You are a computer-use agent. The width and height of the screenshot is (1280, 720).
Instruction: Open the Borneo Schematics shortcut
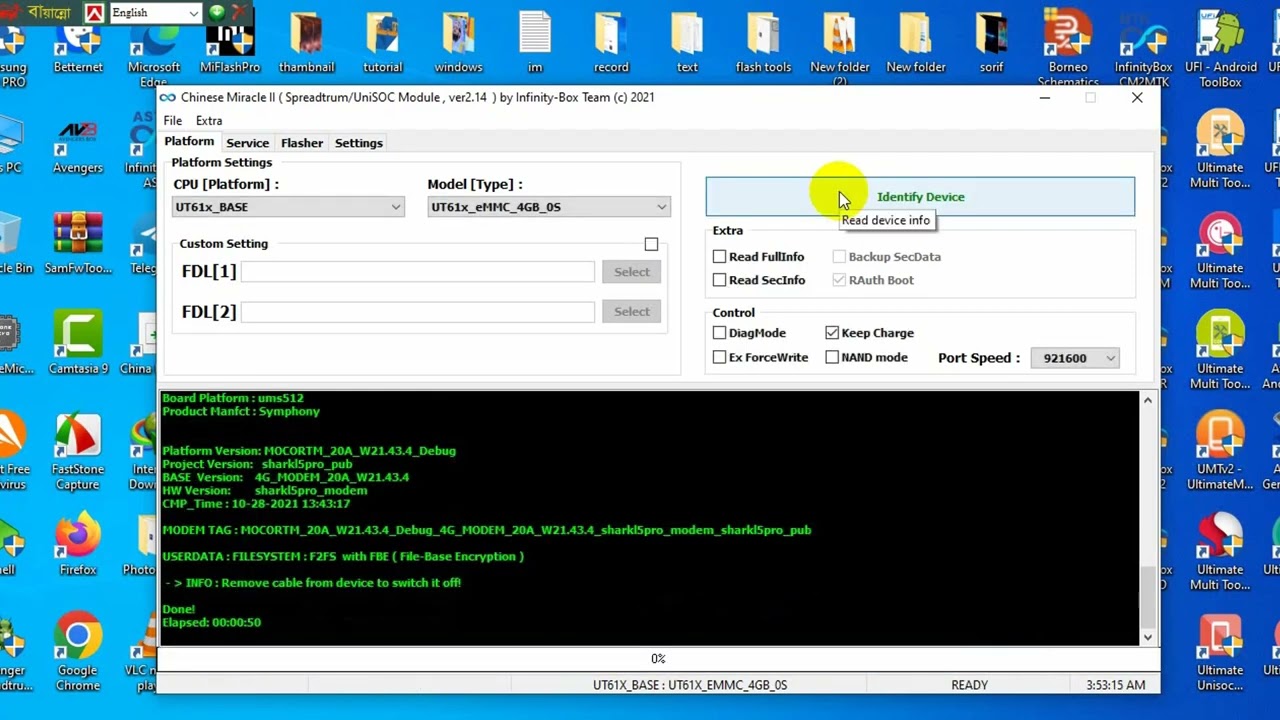(1068, 48)
